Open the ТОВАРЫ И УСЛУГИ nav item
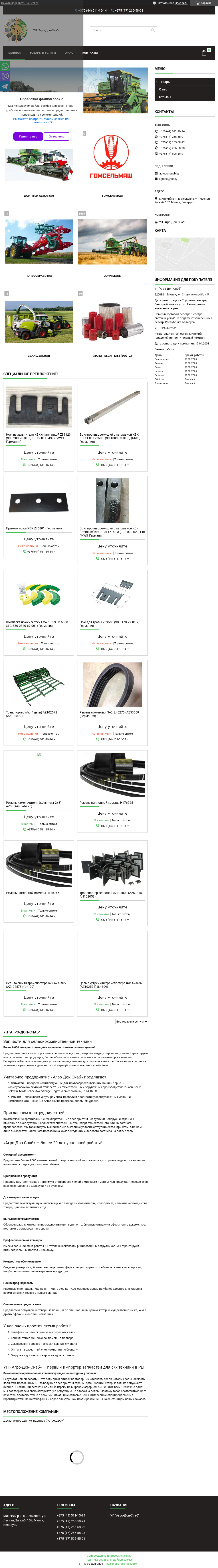This screenshot has width=218, height=1568. pos(42,53)
